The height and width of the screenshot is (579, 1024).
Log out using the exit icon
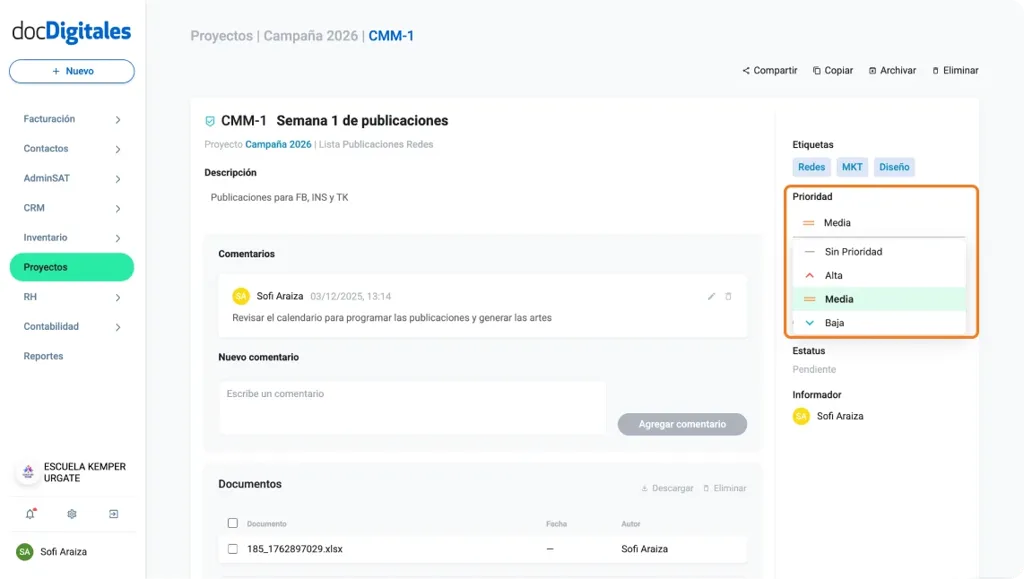(x=113, y=513)
